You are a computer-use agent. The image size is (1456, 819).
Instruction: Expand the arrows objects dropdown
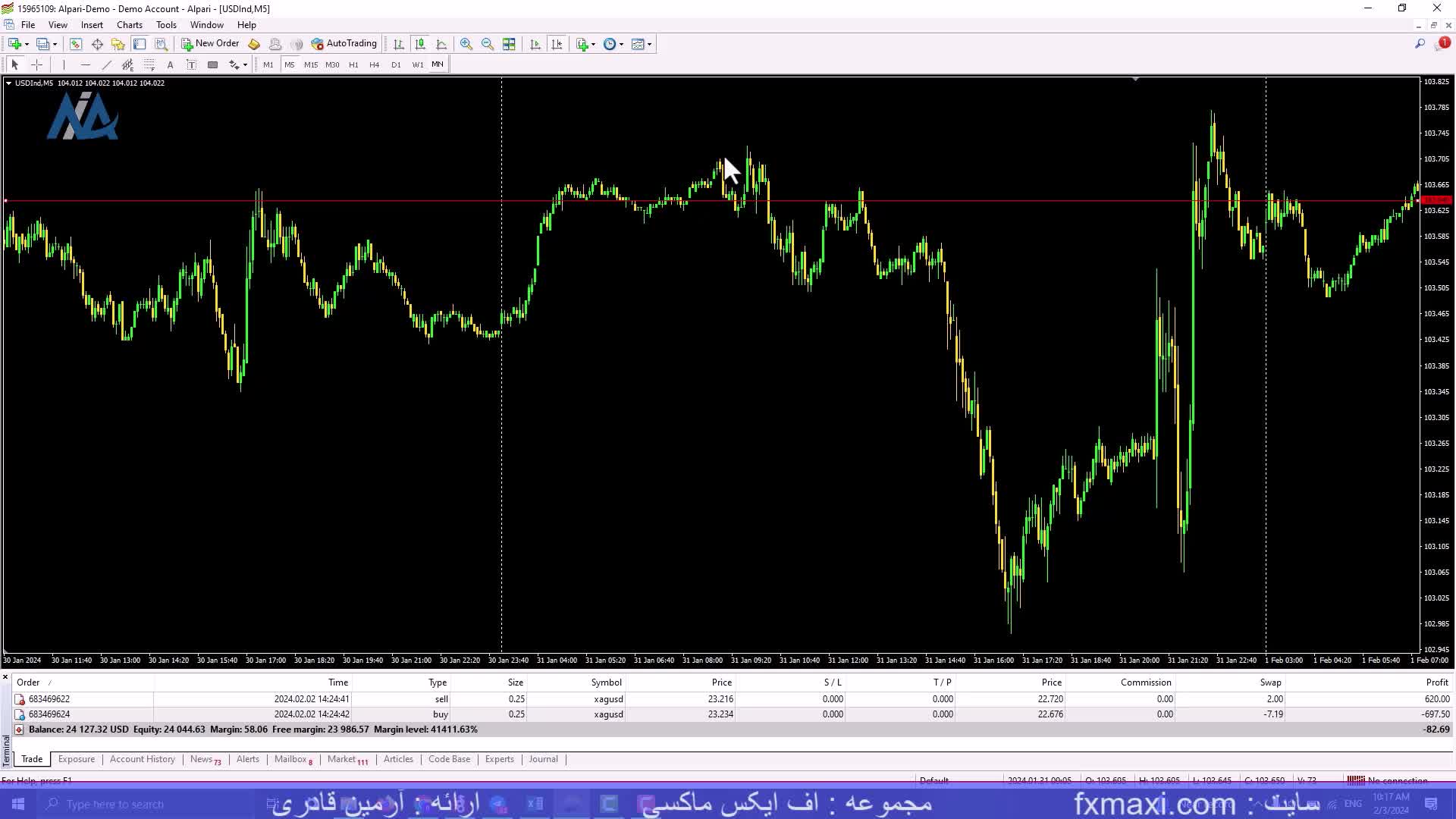tap(245, 65)
